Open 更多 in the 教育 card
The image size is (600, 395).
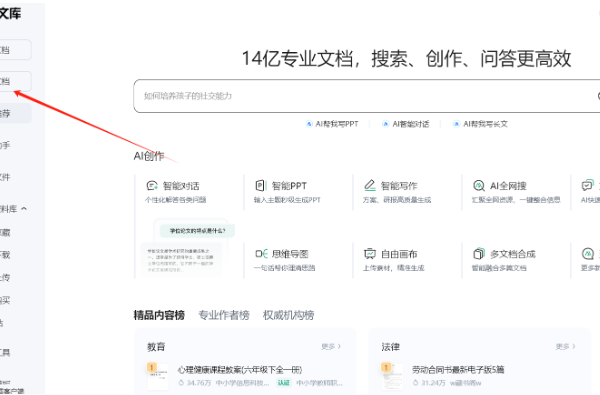coord(331,346)
